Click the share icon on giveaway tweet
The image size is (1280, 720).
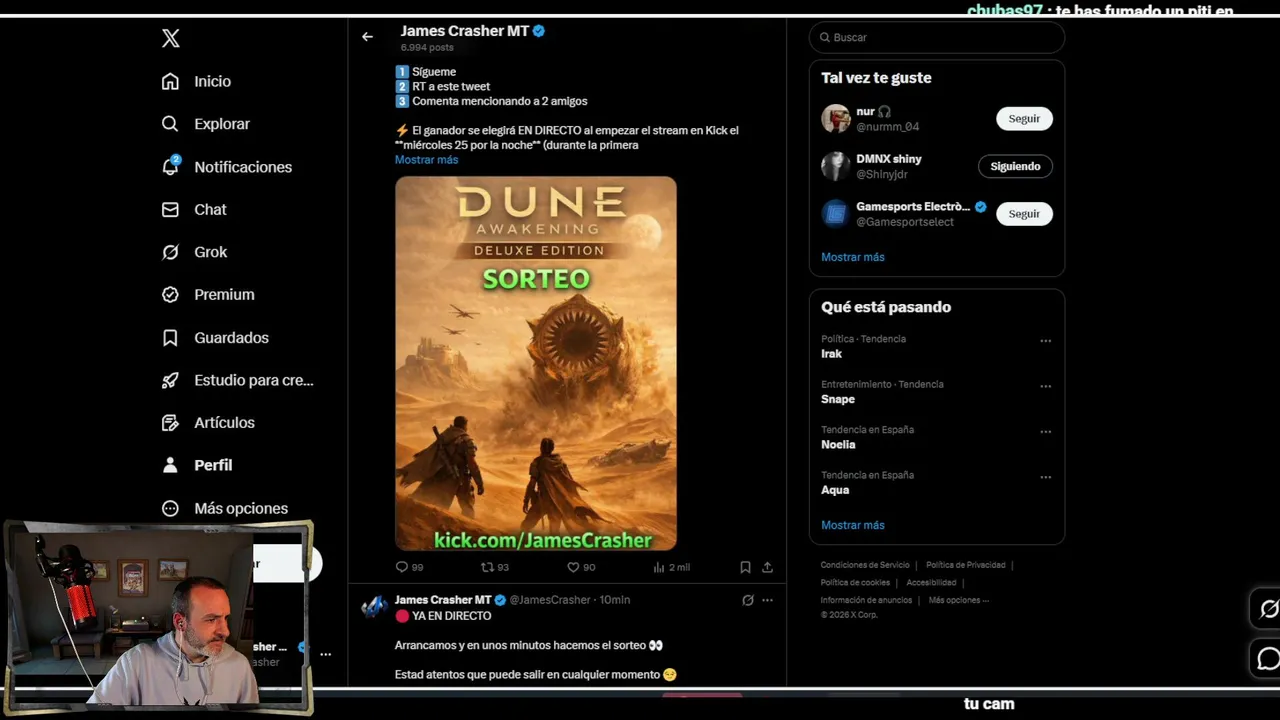pos(767,567)
